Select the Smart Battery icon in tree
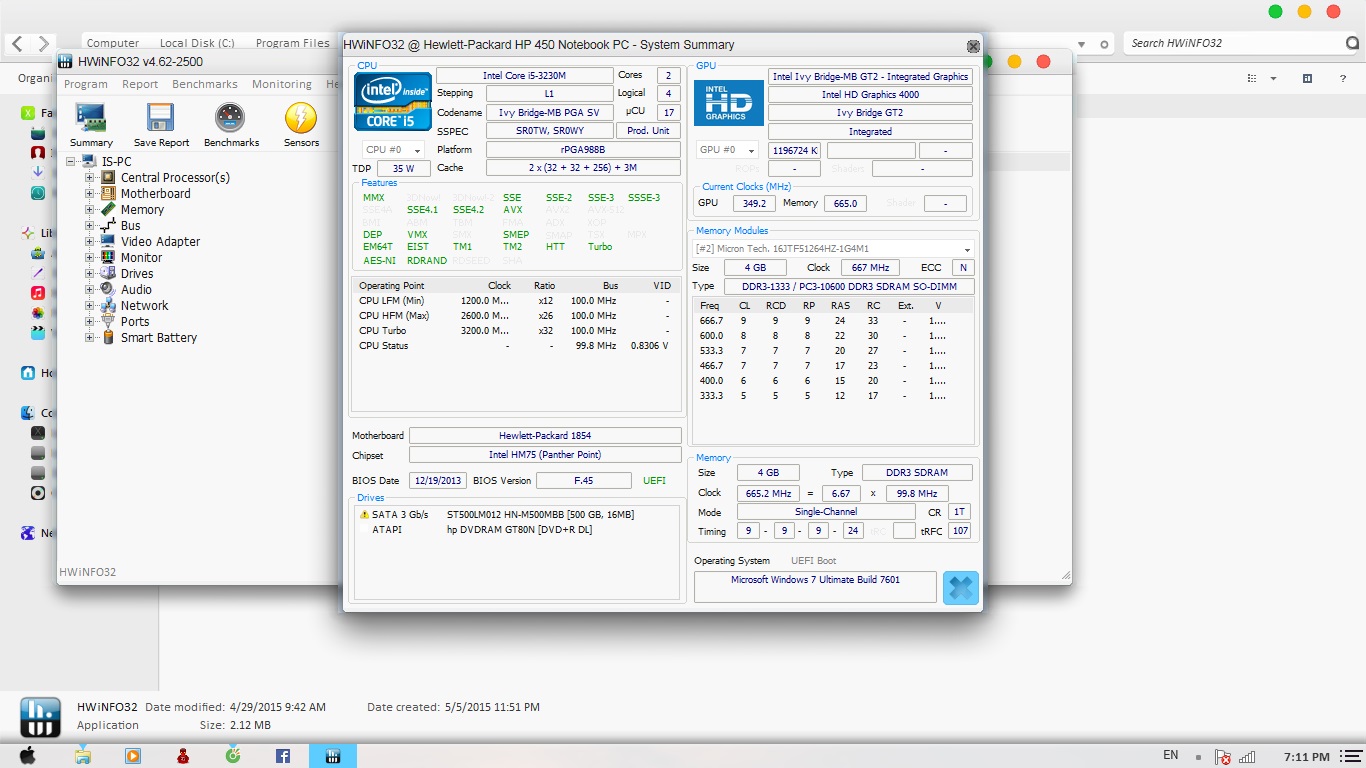Image resolution: width=1366 pixels, height=768 pixels. (x=108, y=337)
